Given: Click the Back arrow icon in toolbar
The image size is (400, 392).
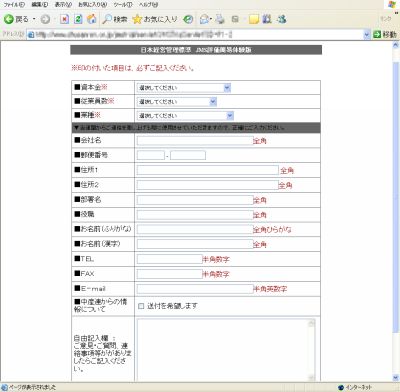Looking at the screenshot, I should (9, 19).
